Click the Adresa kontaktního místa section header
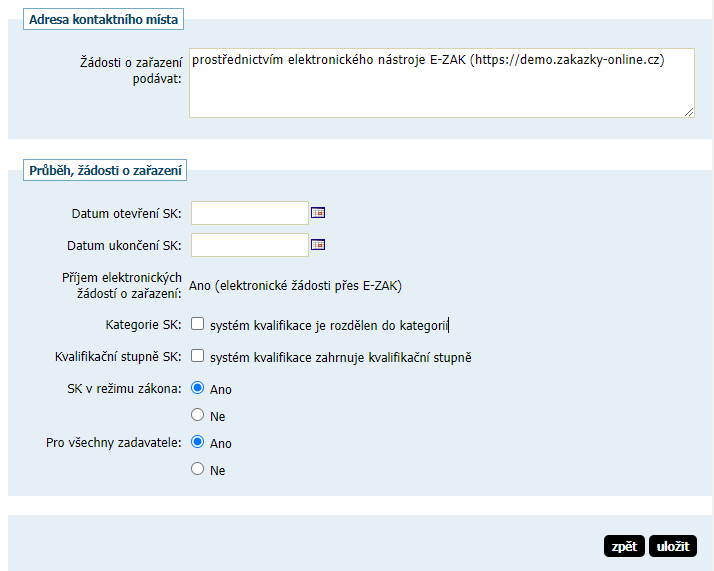Viewport: 714px width, 571px height. [103, 19]
